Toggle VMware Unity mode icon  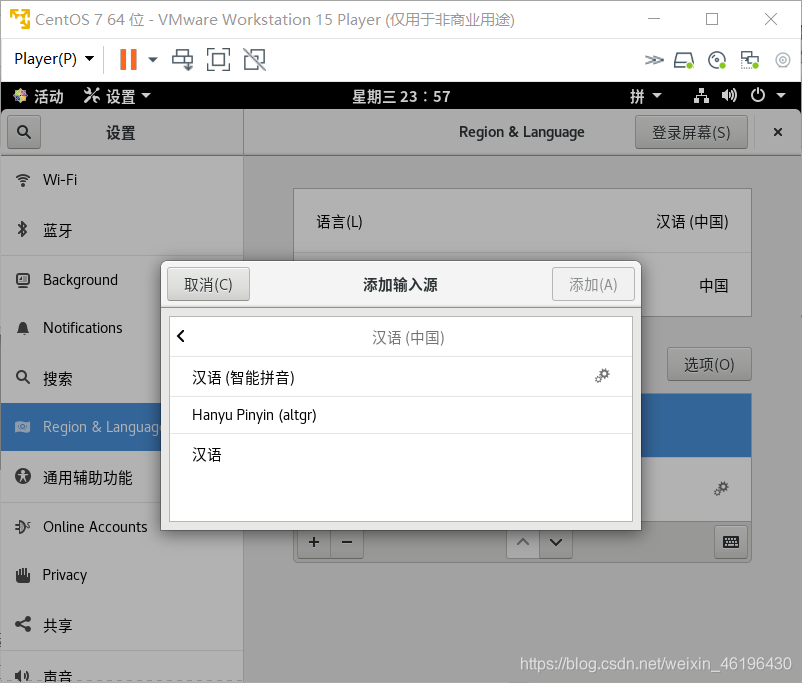pos(254,59)
